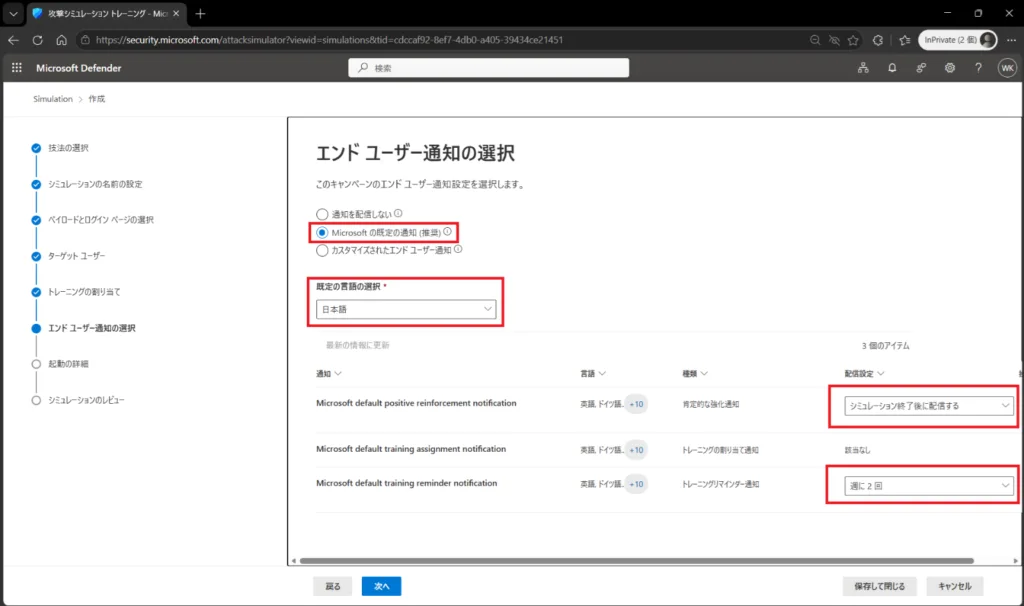Click the browser refresh icon
Image resolution: width=1024 pixels, height=606 pixels.
(x=37, y=40)
